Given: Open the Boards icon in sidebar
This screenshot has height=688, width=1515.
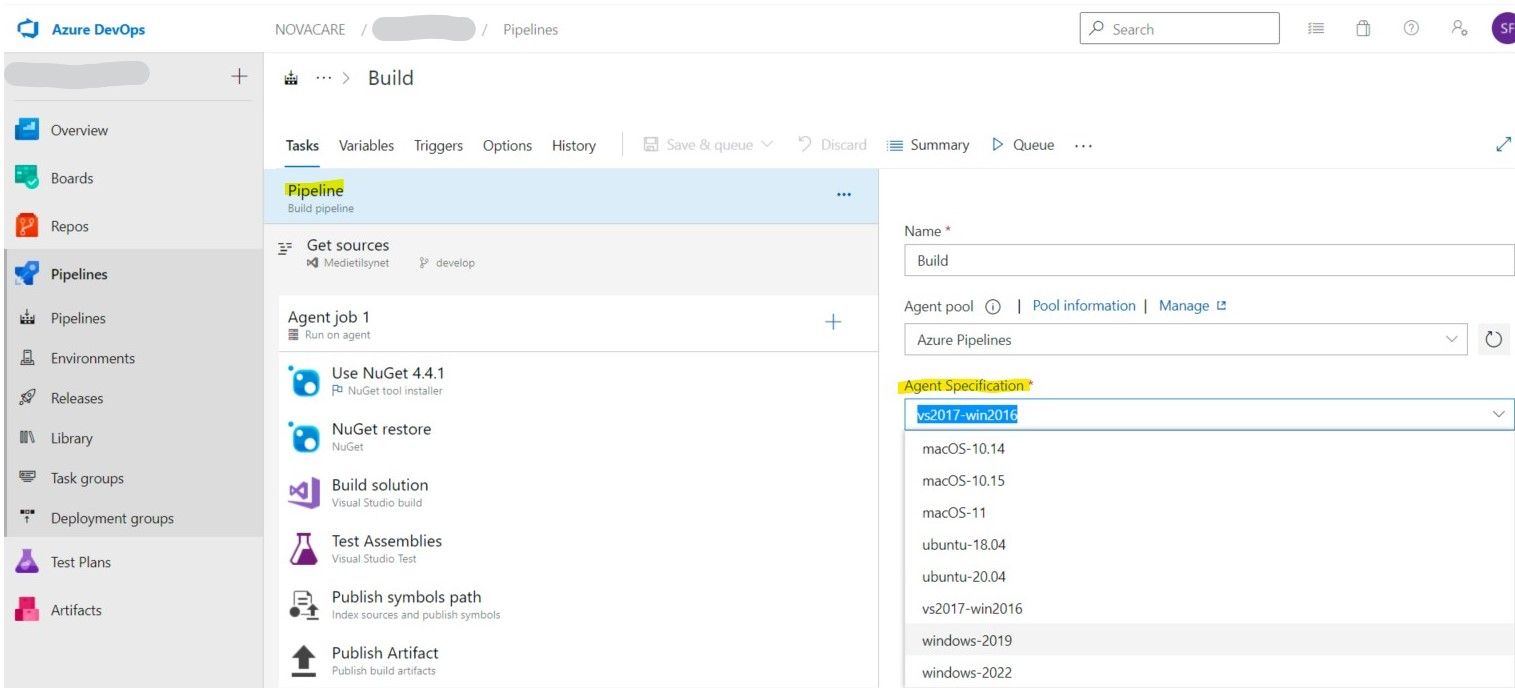Looking at the screenshot, I should click(x=27, y=178).
